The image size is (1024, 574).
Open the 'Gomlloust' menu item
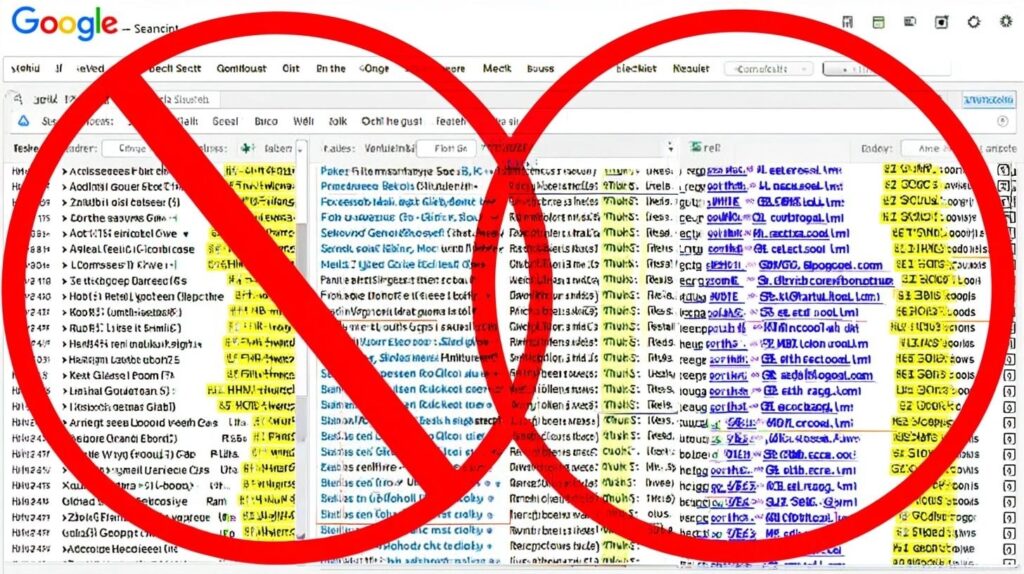click(241, 68)
